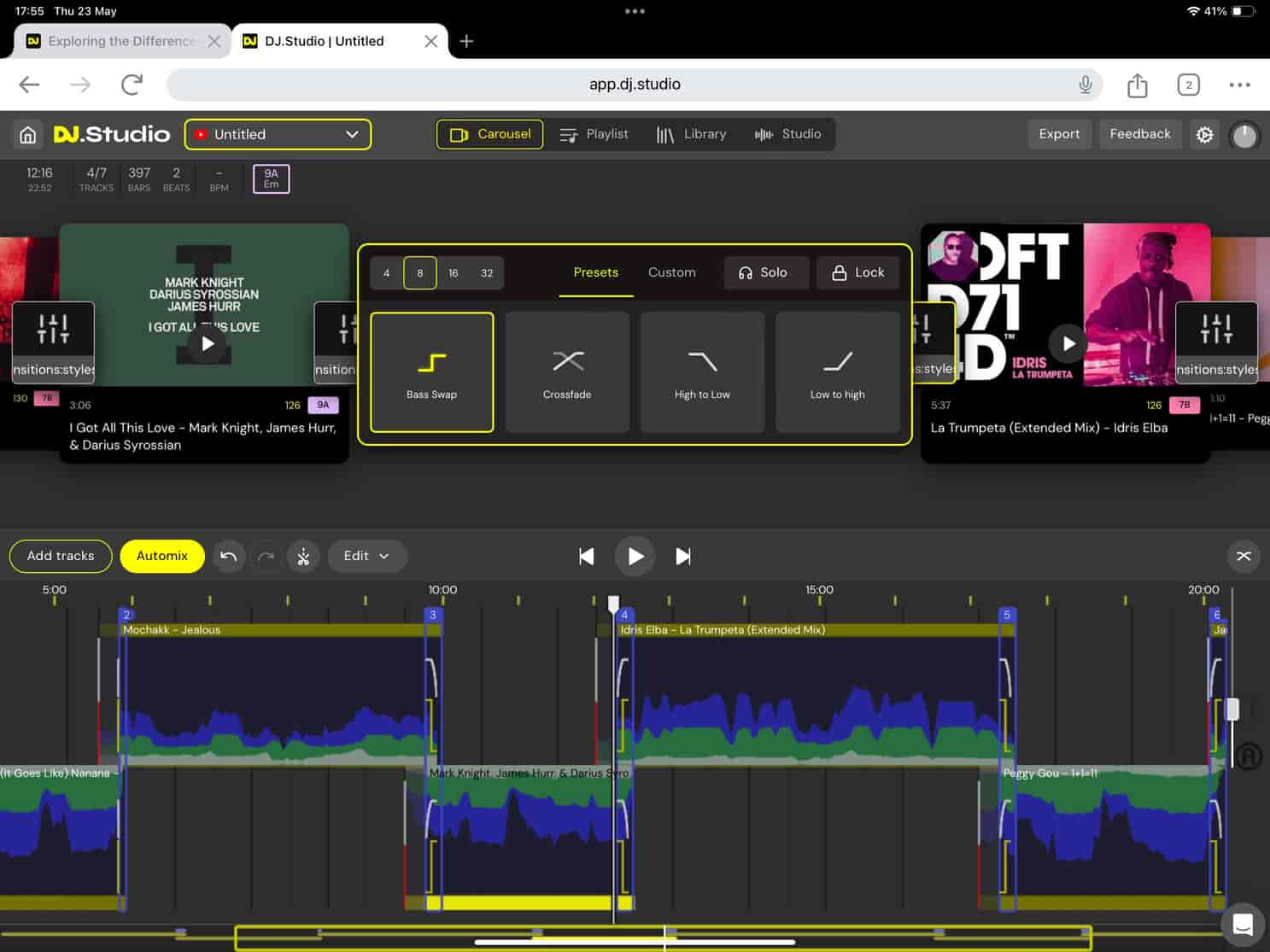Select the 16-beat transition length
The height and width of the screenshot is (952, 1270).
click(x=453, y=272)
